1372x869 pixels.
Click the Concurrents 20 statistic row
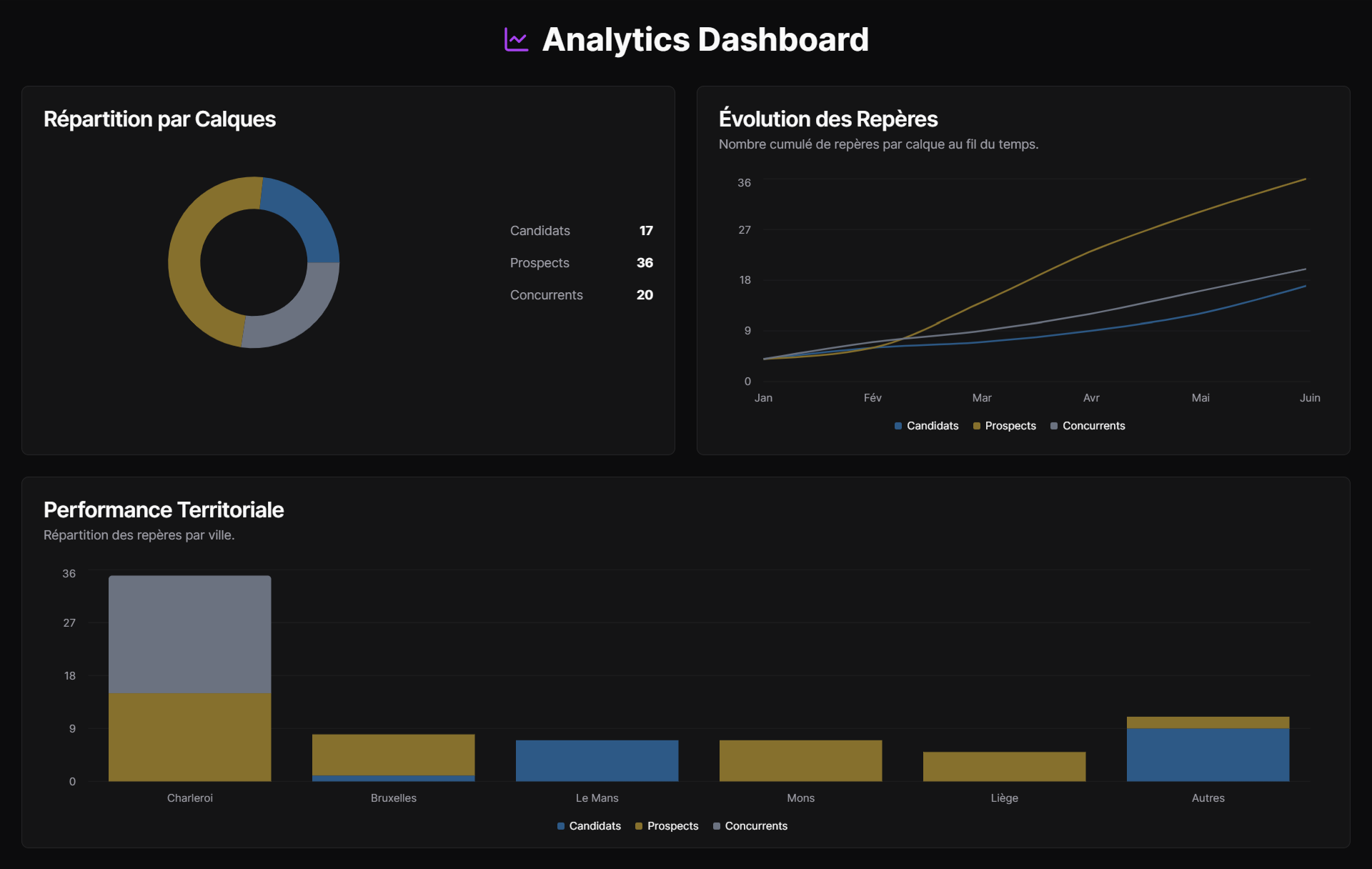coord(581,295)
